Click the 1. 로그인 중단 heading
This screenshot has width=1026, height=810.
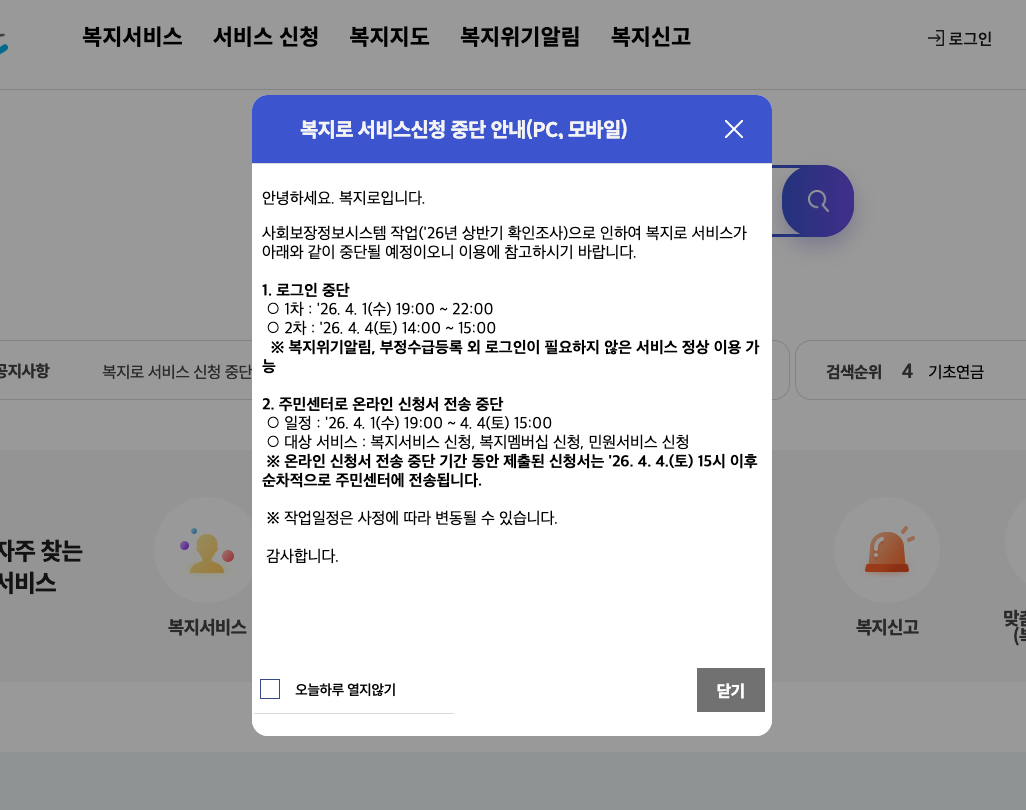tap(306, 290)
